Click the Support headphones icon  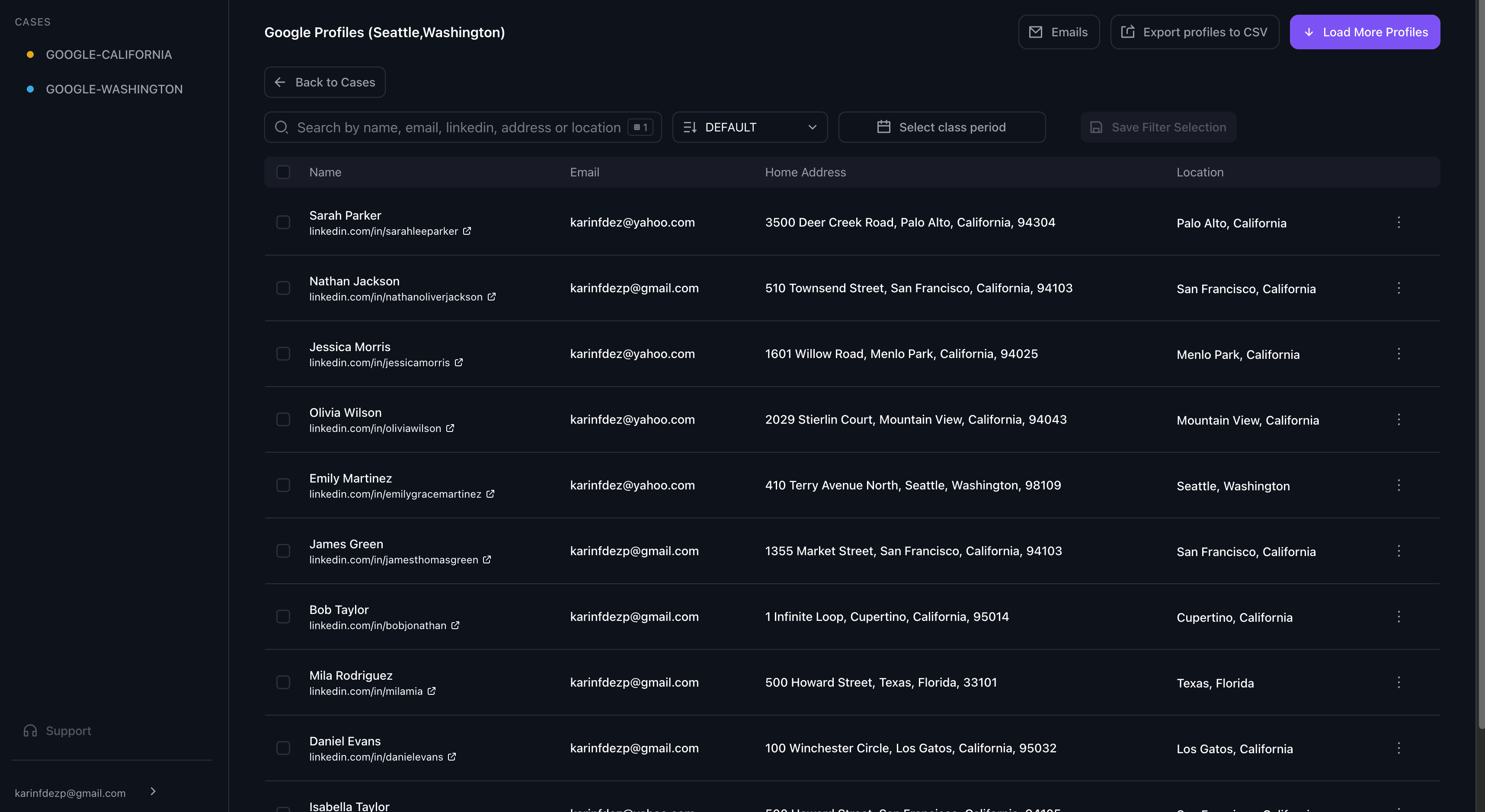tap(31, 730)
